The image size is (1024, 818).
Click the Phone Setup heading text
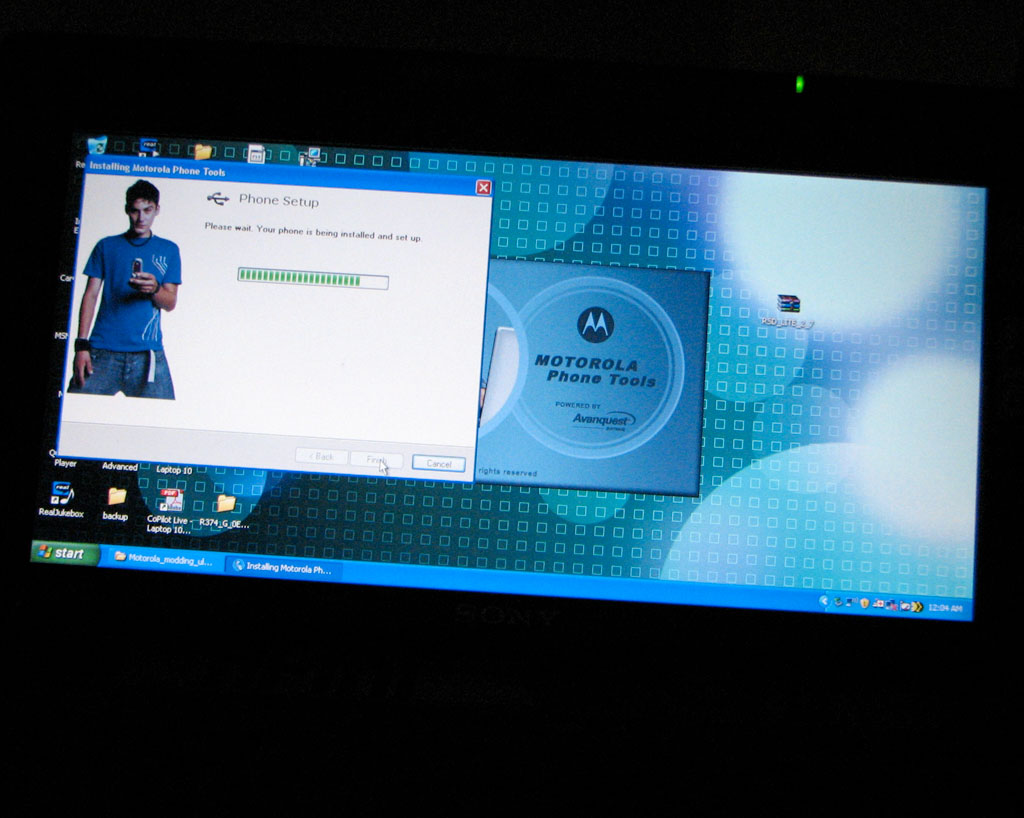(x=279, y=200)
